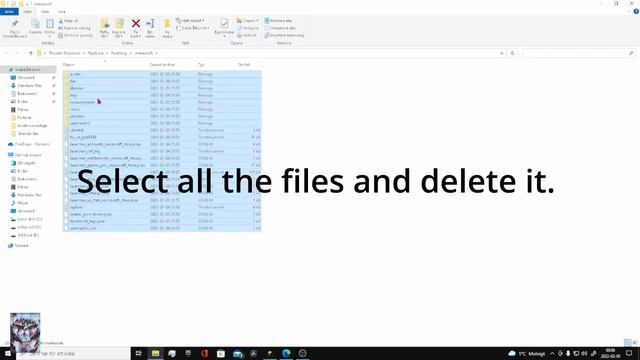
Task: Collapse the ribbon with the top-right chevron
Action: [629, 11]
